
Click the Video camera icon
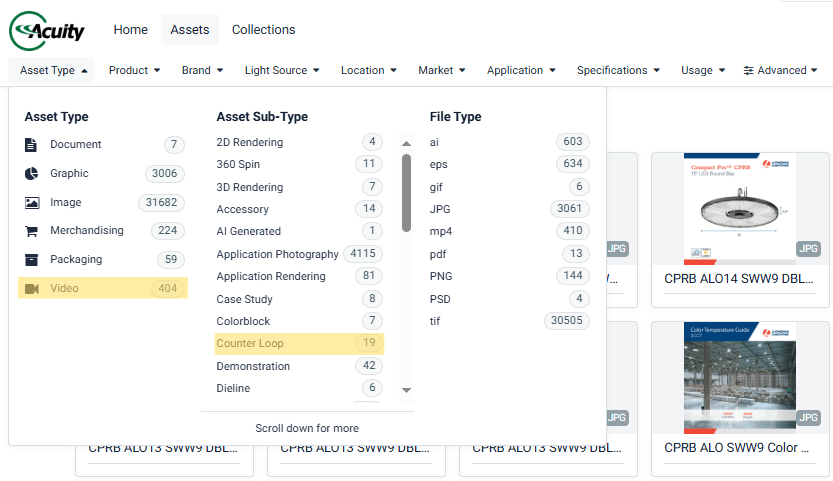pyautogui.click(x=31, y=289)
